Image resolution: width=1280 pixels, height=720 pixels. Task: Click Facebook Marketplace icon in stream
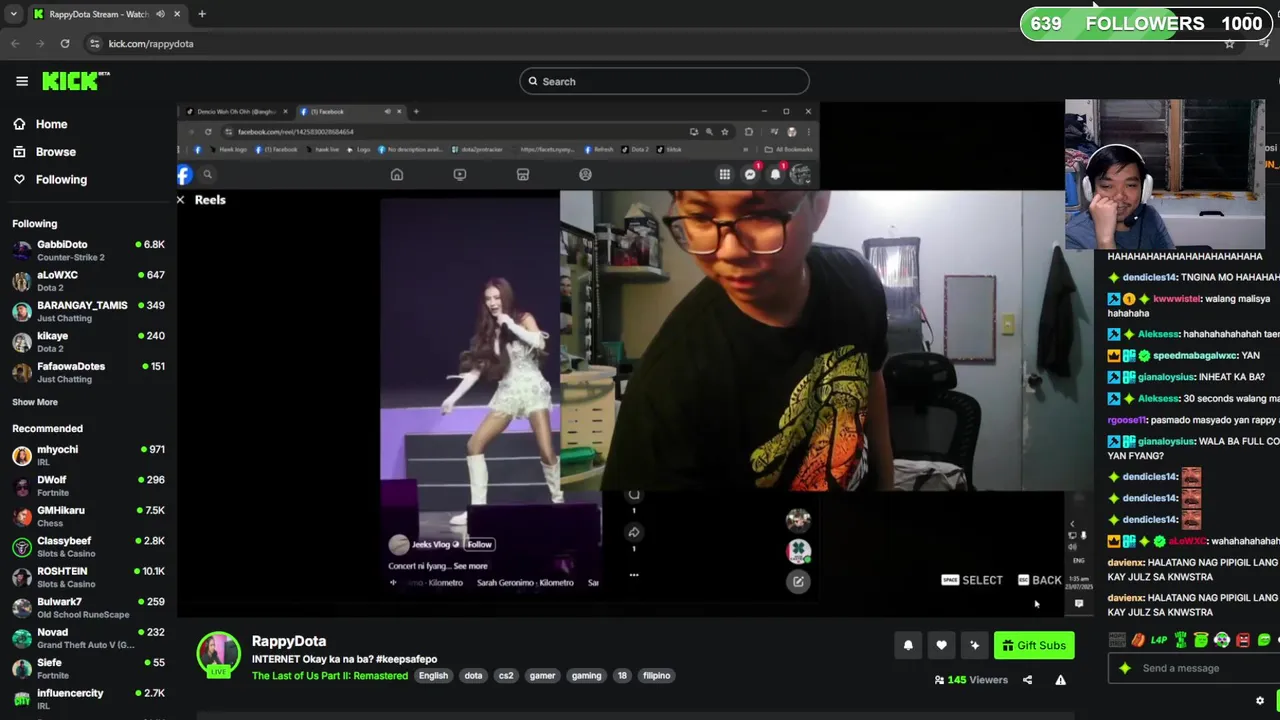(522, 175)
